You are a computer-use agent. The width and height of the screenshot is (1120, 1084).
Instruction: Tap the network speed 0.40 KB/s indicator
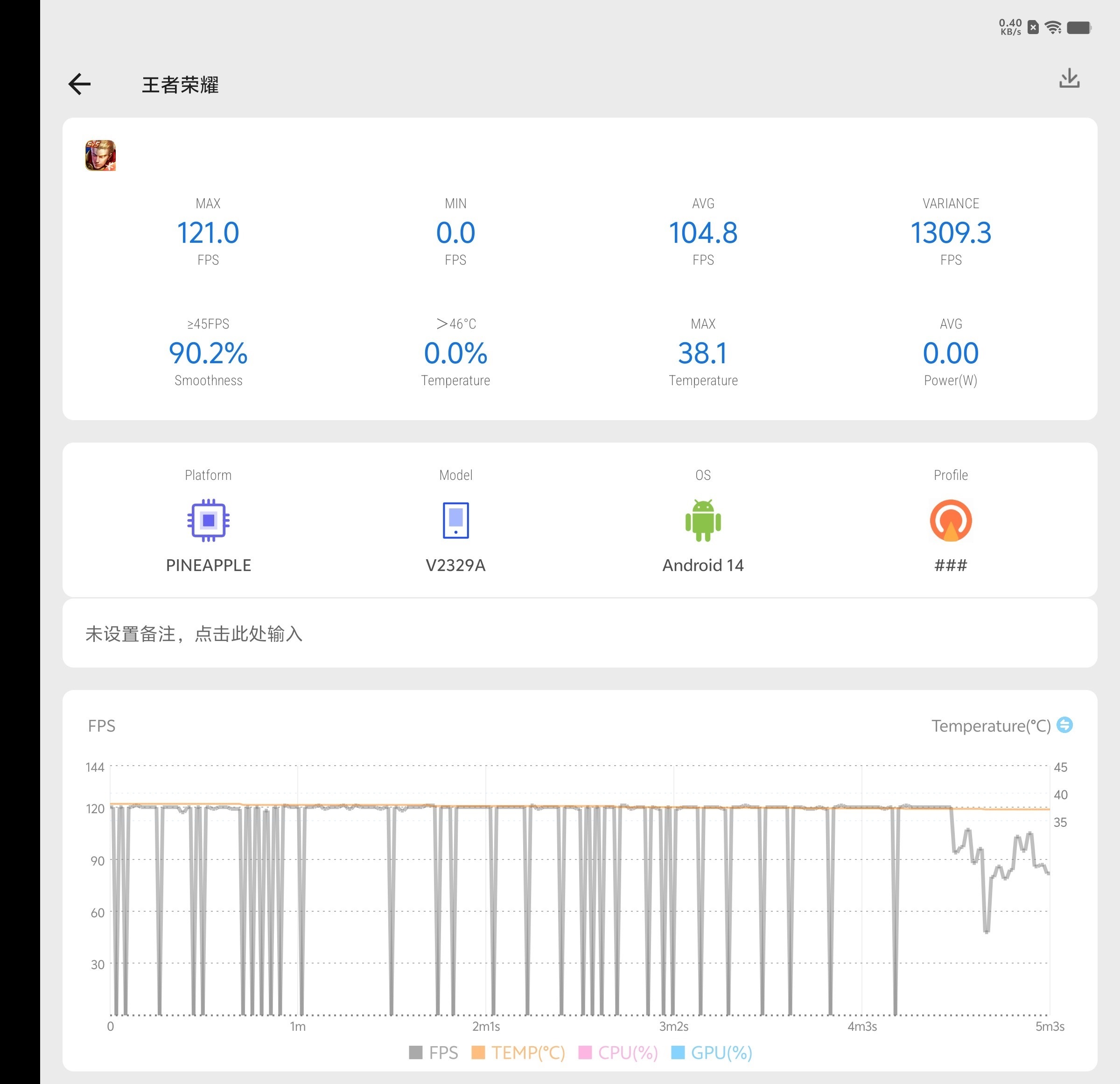1010,27
